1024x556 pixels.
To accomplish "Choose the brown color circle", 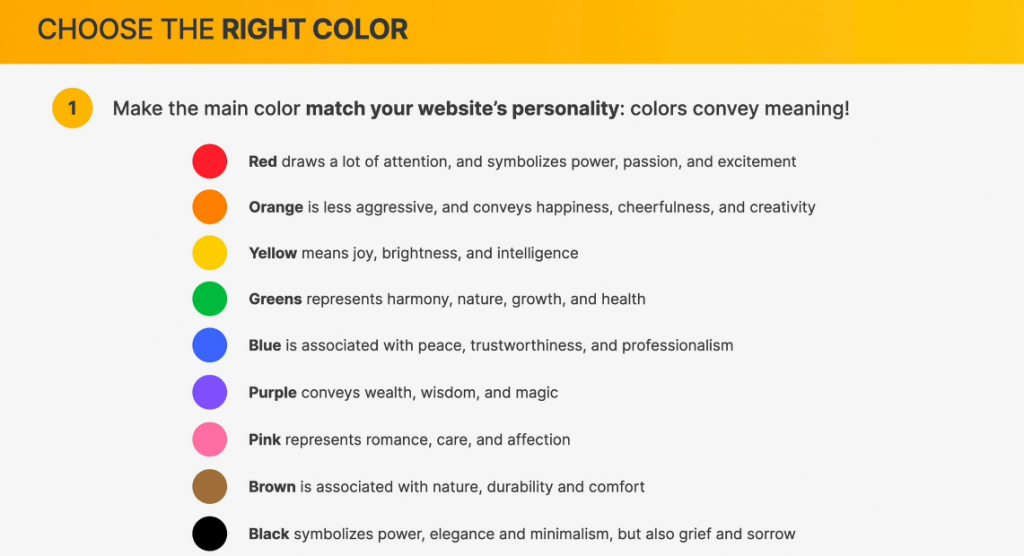I will pos(210,487).
